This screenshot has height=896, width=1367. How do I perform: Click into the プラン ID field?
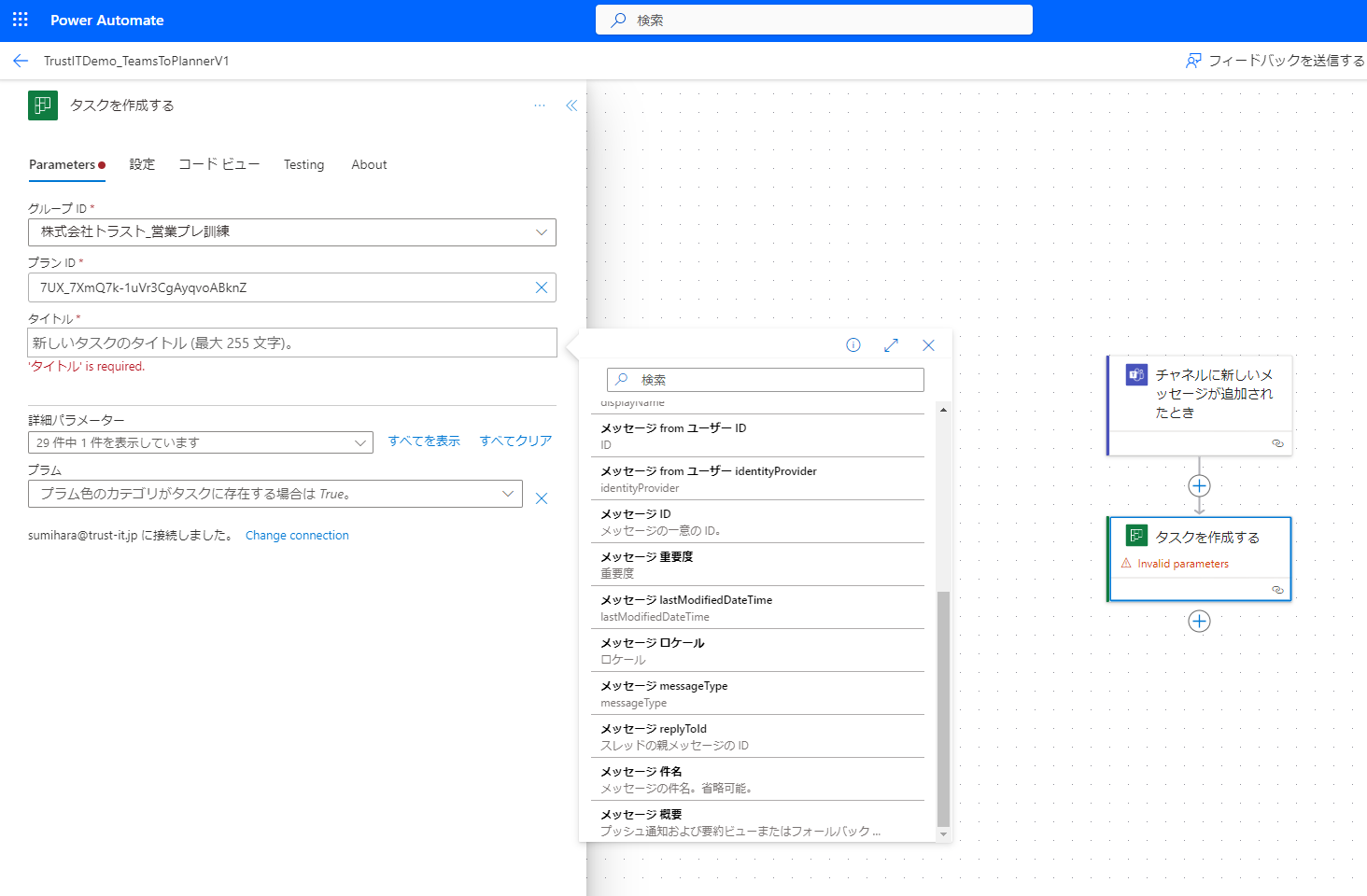[x=292, y=287]
